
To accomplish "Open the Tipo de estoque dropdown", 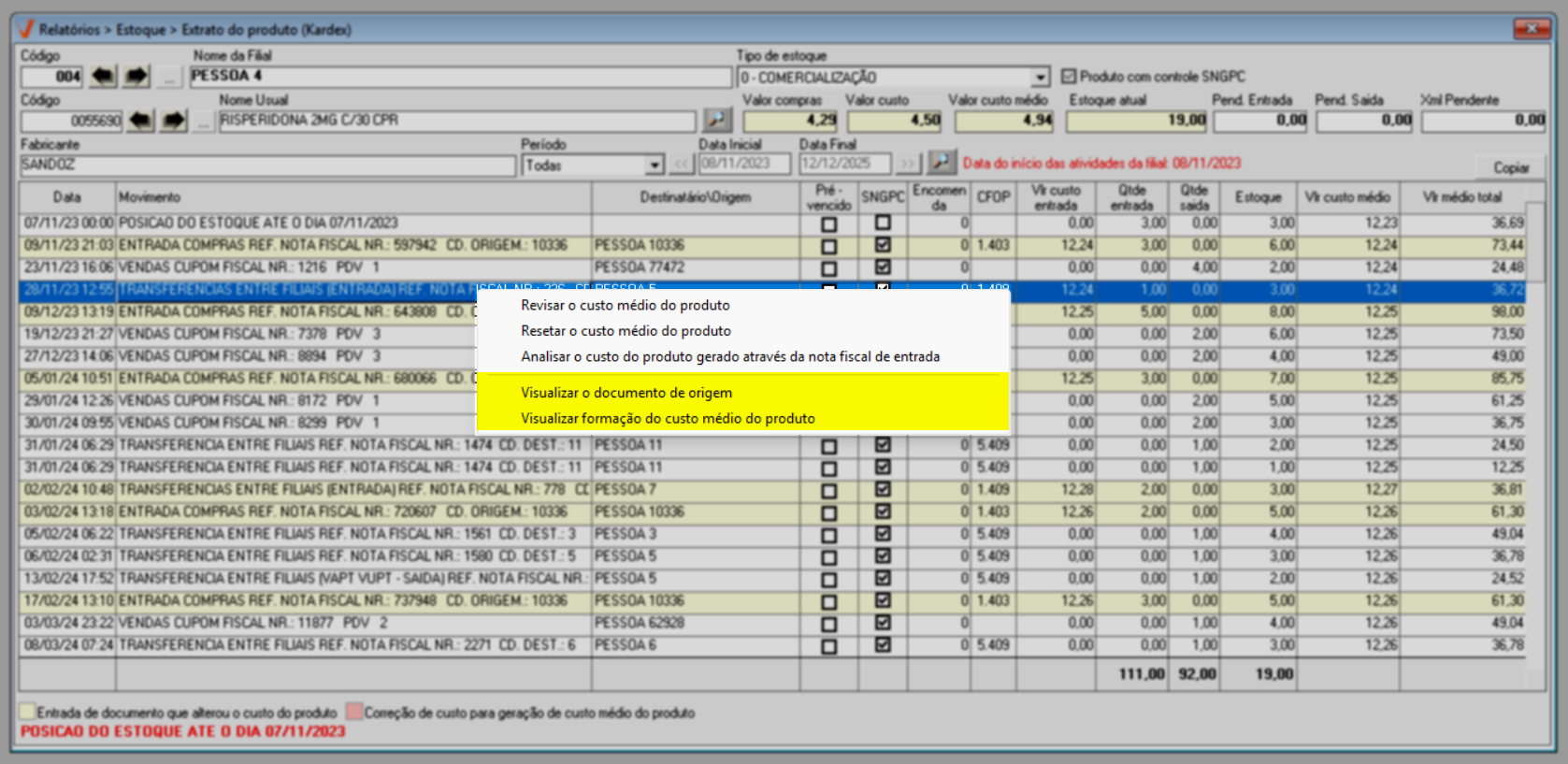I will (x=1041, y=78).
